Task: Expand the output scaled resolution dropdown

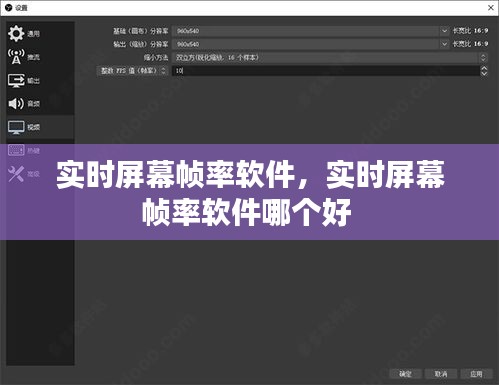Action: [444, 44]
